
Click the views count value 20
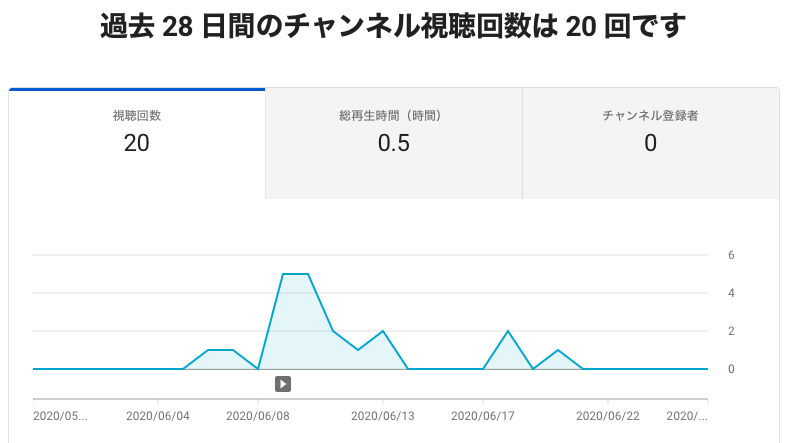pos(137,143)
